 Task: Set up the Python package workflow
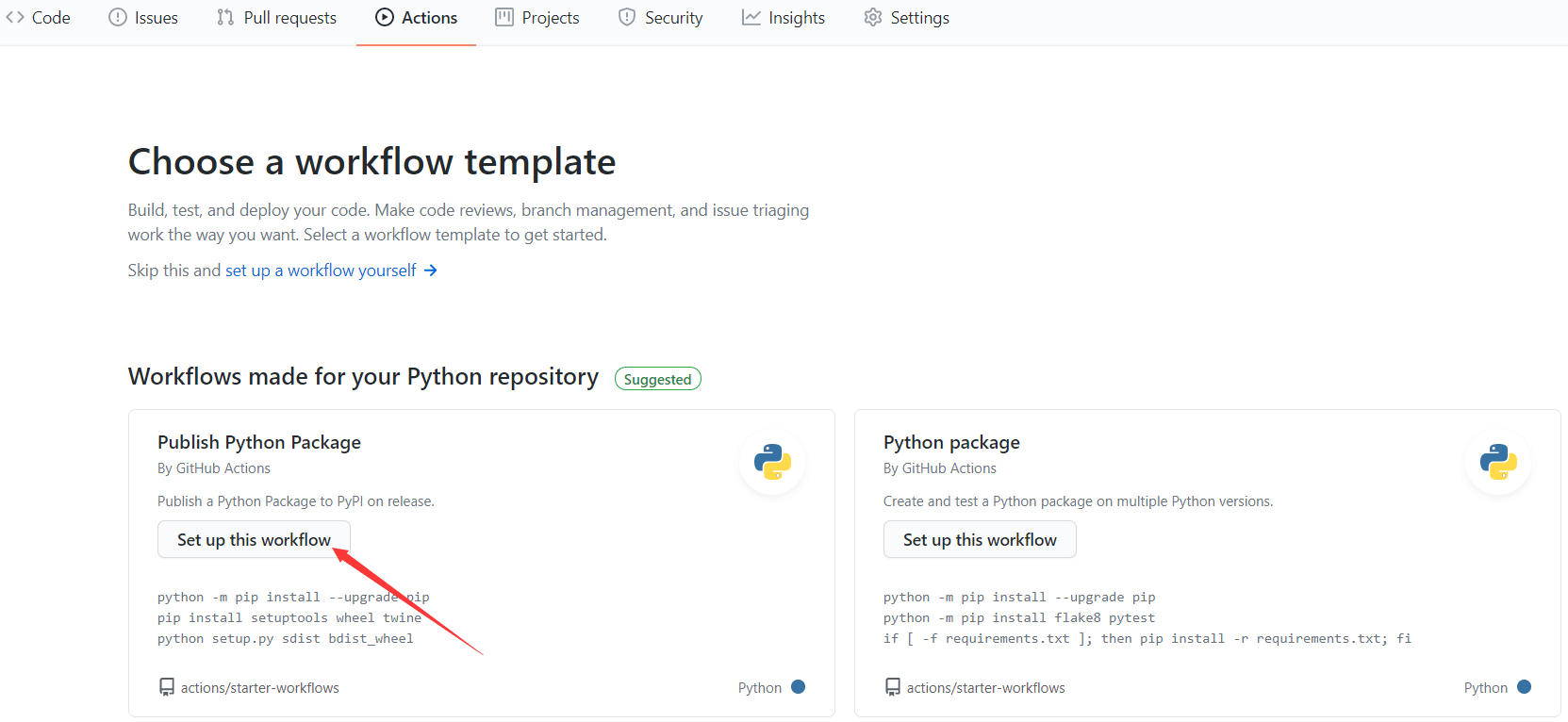pos(980,539)
